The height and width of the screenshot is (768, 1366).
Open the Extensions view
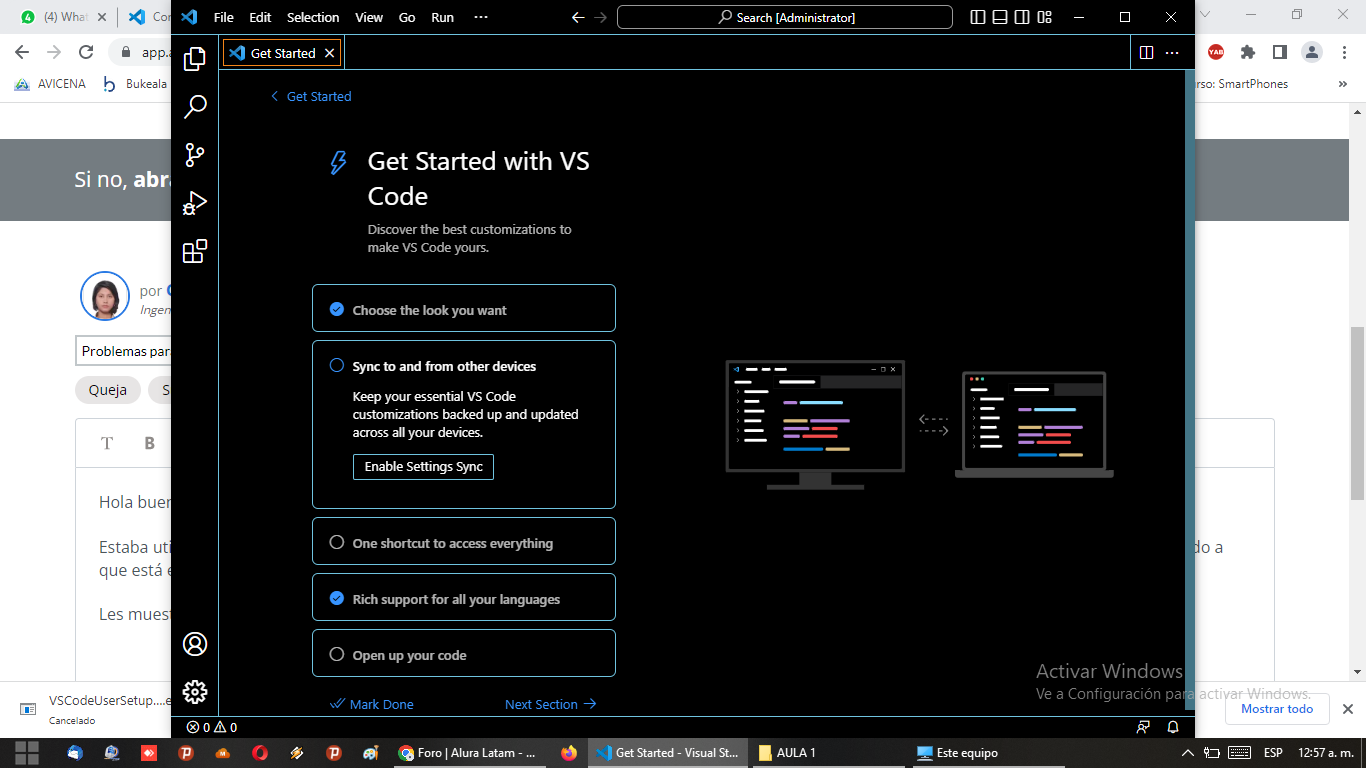[195, 251]
